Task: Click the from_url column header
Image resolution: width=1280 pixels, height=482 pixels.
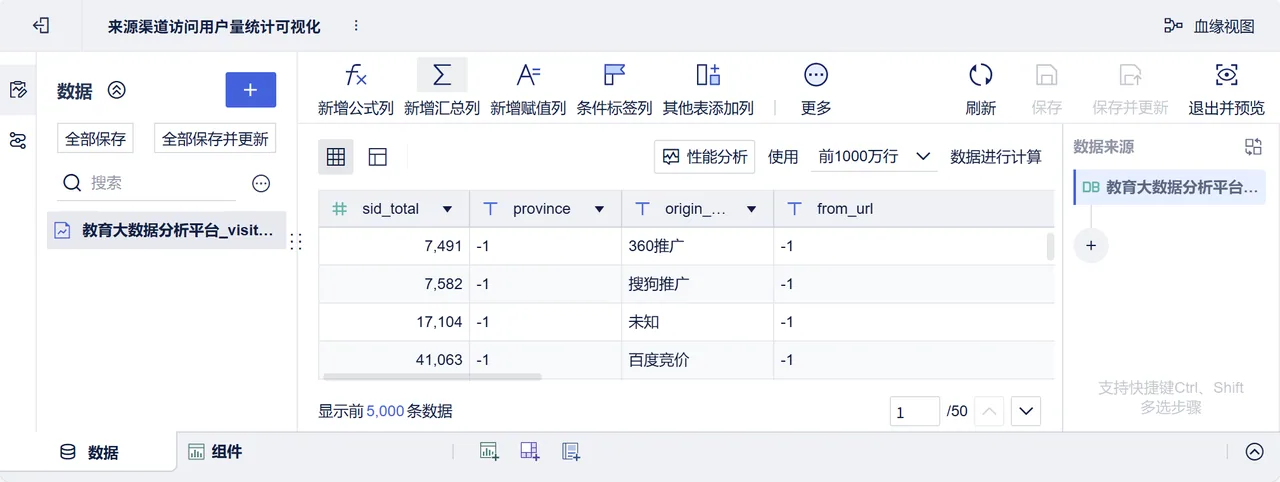Action: pos(914,209)
